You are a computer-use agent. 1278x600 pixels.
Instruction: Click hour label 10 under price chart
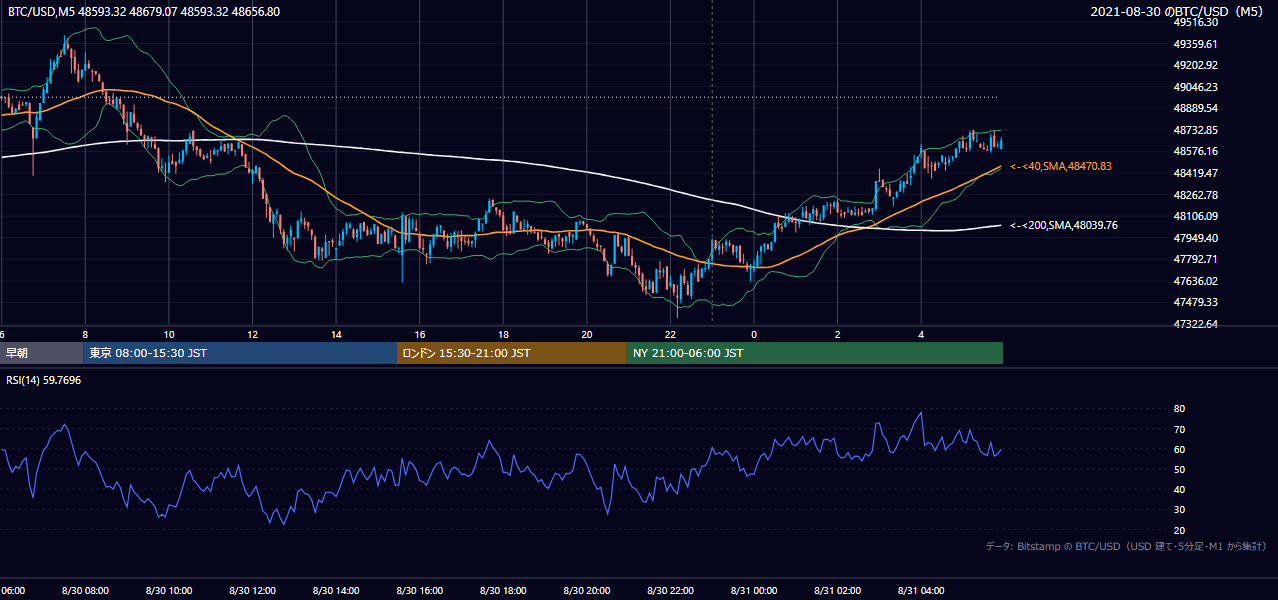click(x=169, y=334)
